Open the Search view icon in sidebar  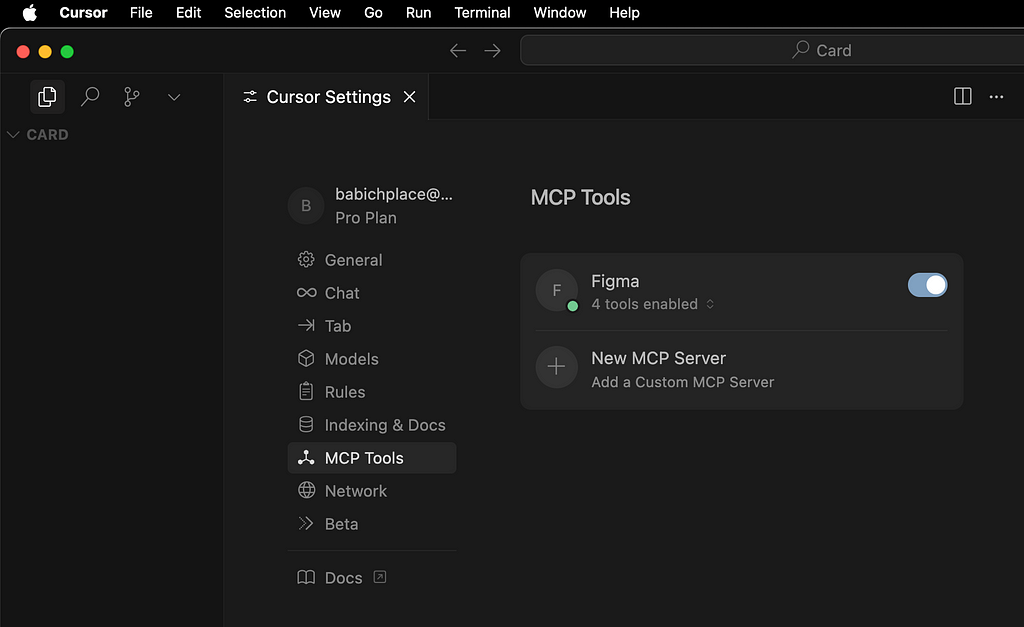pyautogui.click(x=89, y=97)
